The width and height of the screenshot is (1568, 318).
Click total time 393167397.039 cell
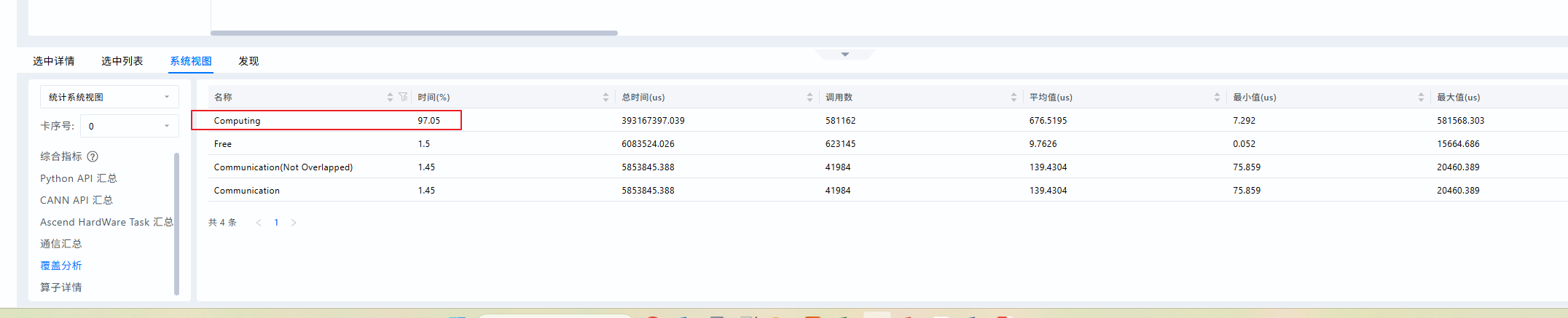653,121
